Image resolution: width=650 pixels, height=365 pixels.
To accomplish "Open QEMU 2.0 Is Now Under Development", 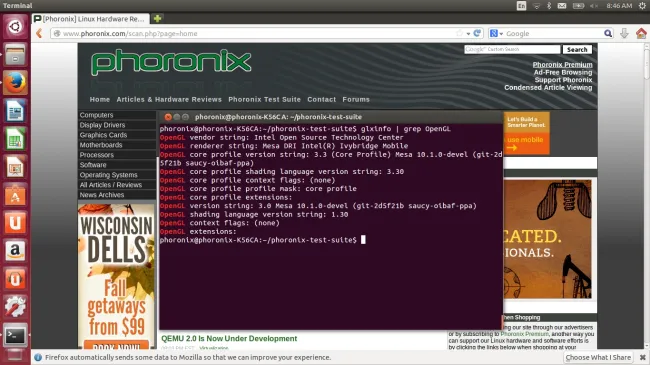I will [229, 338].
